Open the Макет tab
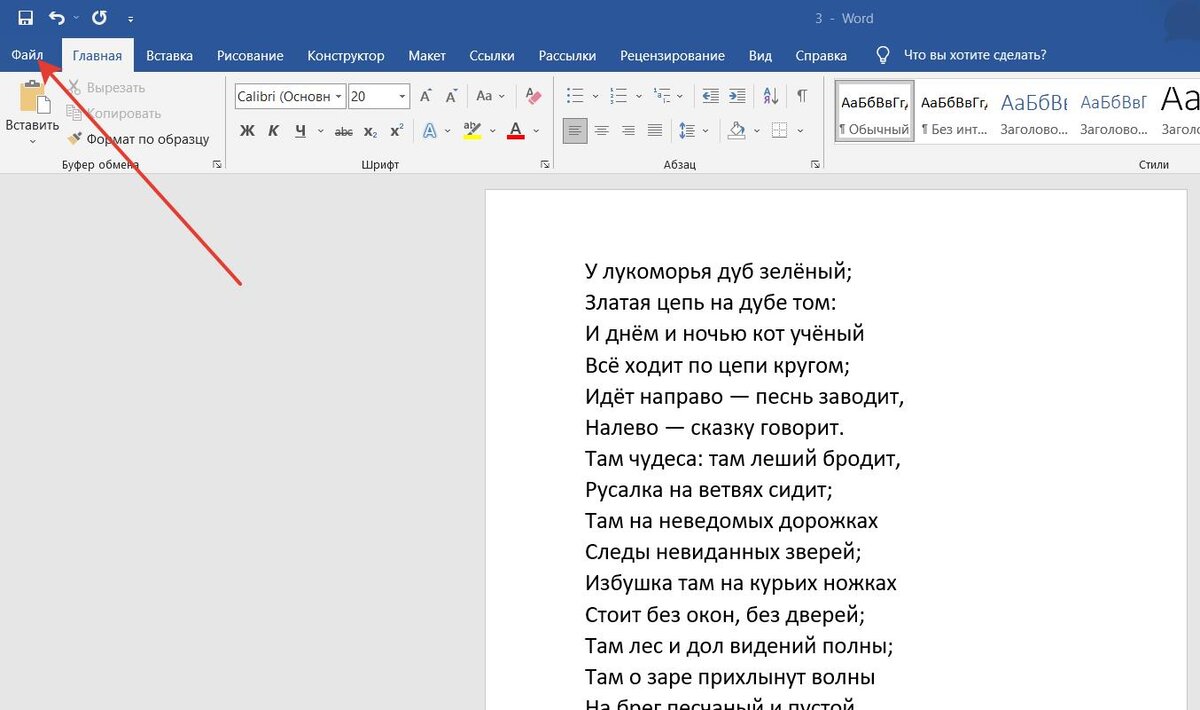The width and height of the screenshot is (1200, 710). click(x=427, y=56)
